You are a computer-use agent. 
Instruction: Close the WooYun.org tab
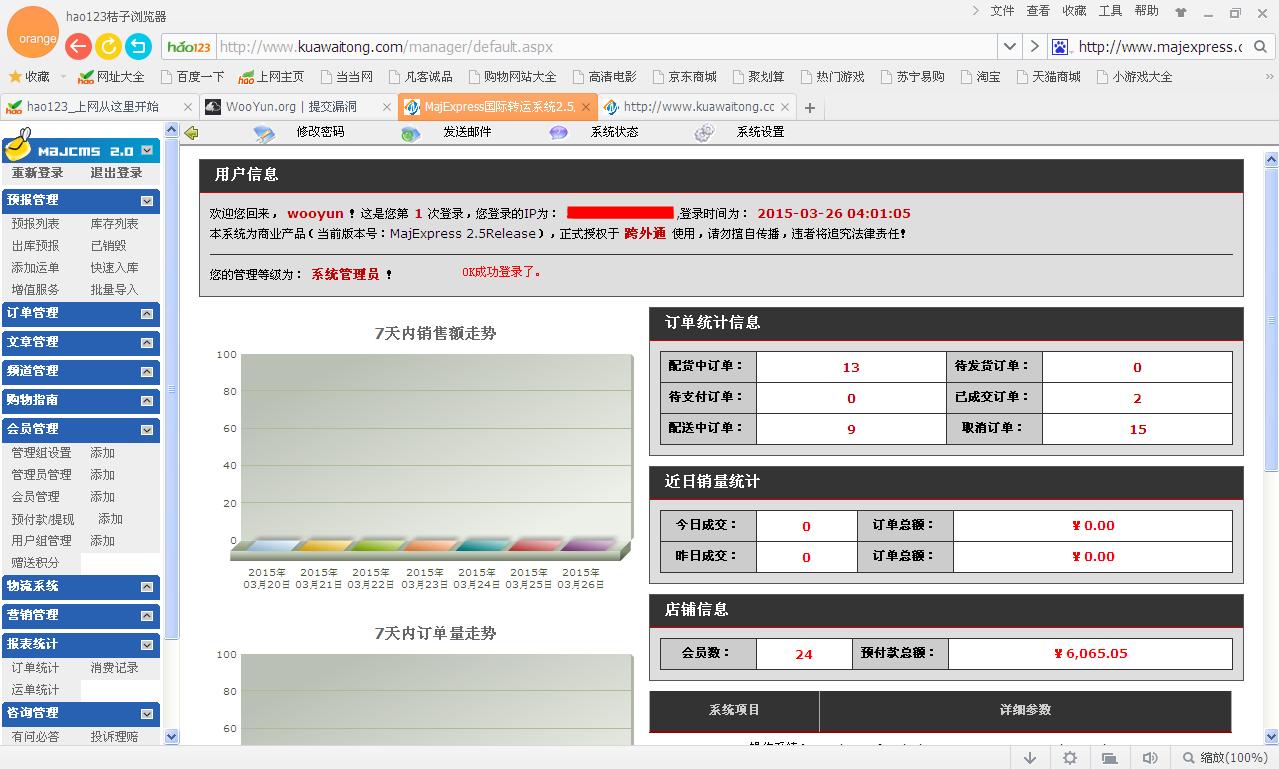[x=386, y=107]
